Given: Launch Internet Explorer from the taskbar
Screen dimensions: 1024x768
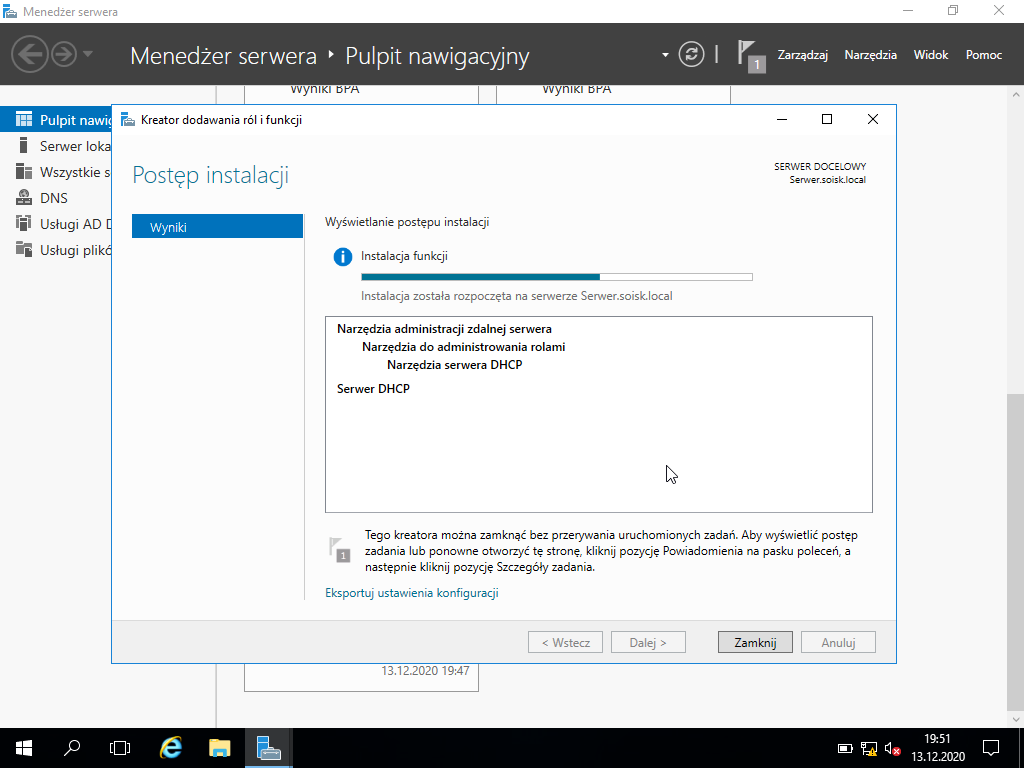Looking at the screenshot, I should tap(171, 748).
